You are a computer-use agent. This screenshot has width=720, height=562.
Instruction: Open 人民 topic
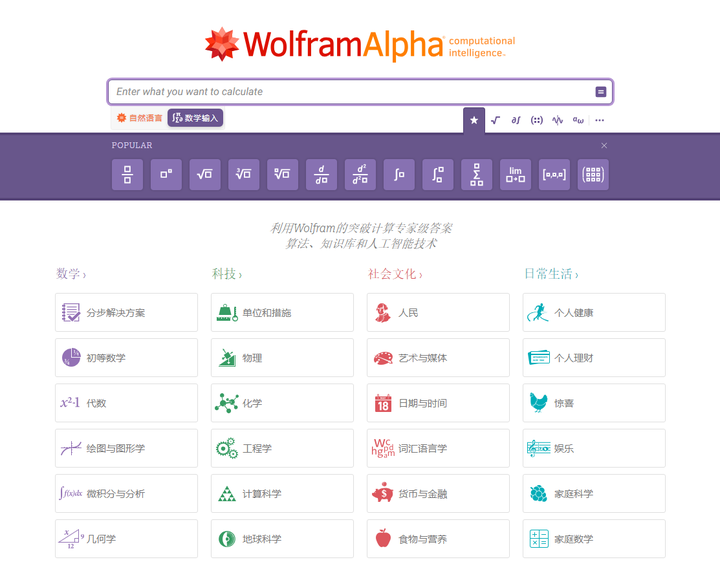click(438, 313)
